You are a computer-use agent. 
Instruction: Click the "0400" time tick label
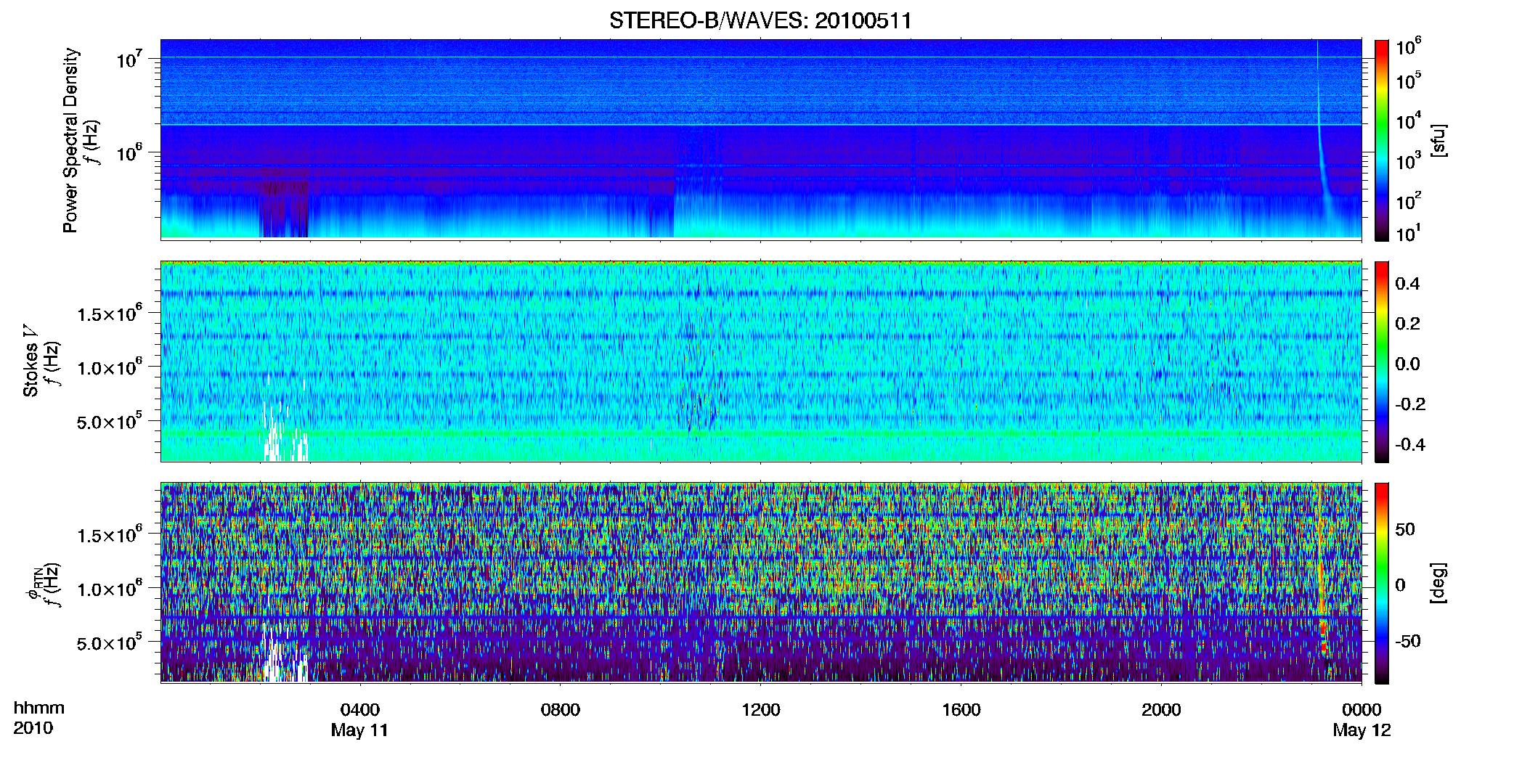click(x=360, y=710)
